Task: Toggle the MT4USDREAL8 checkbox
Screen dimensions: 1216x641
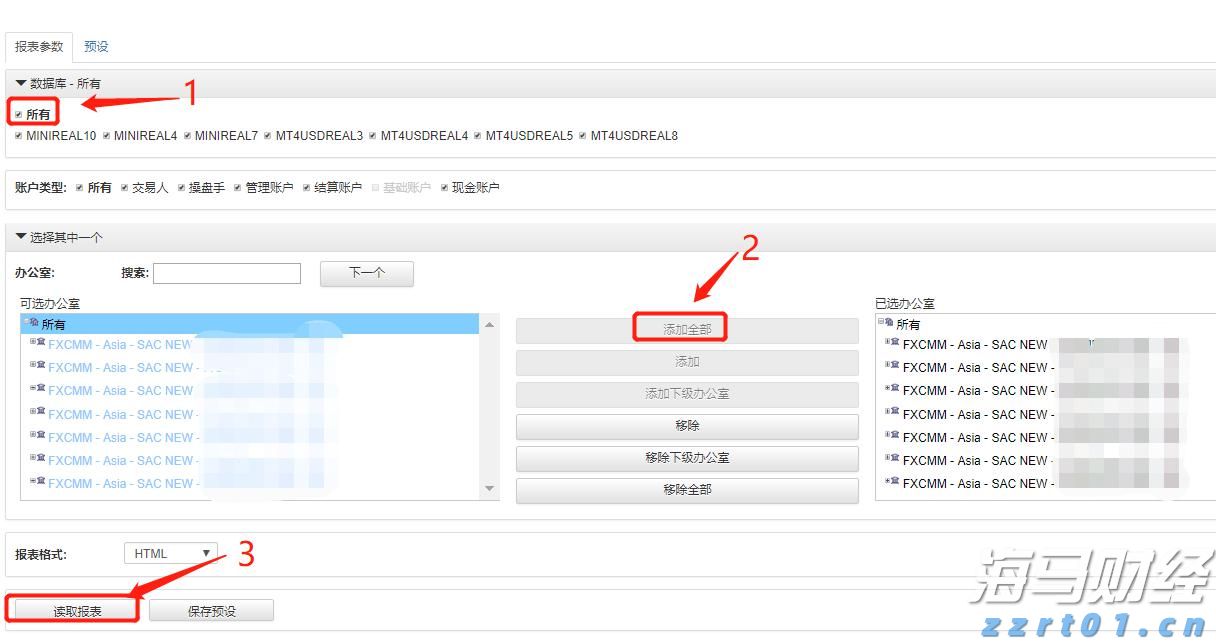Action: [x=583, y=136]
